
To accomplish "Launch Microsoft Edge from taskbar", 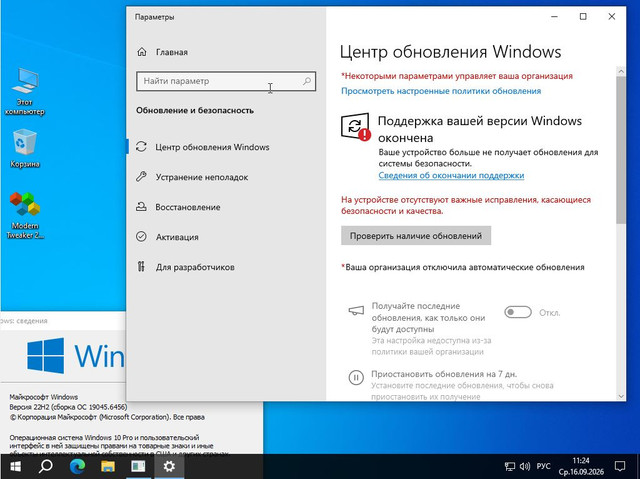I will (x=77, y=466).
